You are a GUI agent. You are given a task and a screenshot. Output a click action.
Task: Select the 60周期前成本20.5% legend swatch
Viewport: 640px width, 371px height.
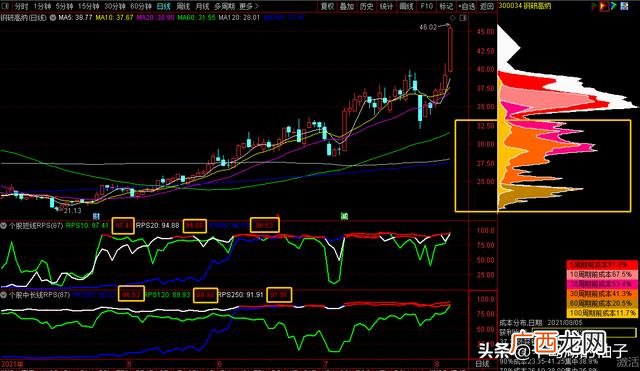[602, 303]
